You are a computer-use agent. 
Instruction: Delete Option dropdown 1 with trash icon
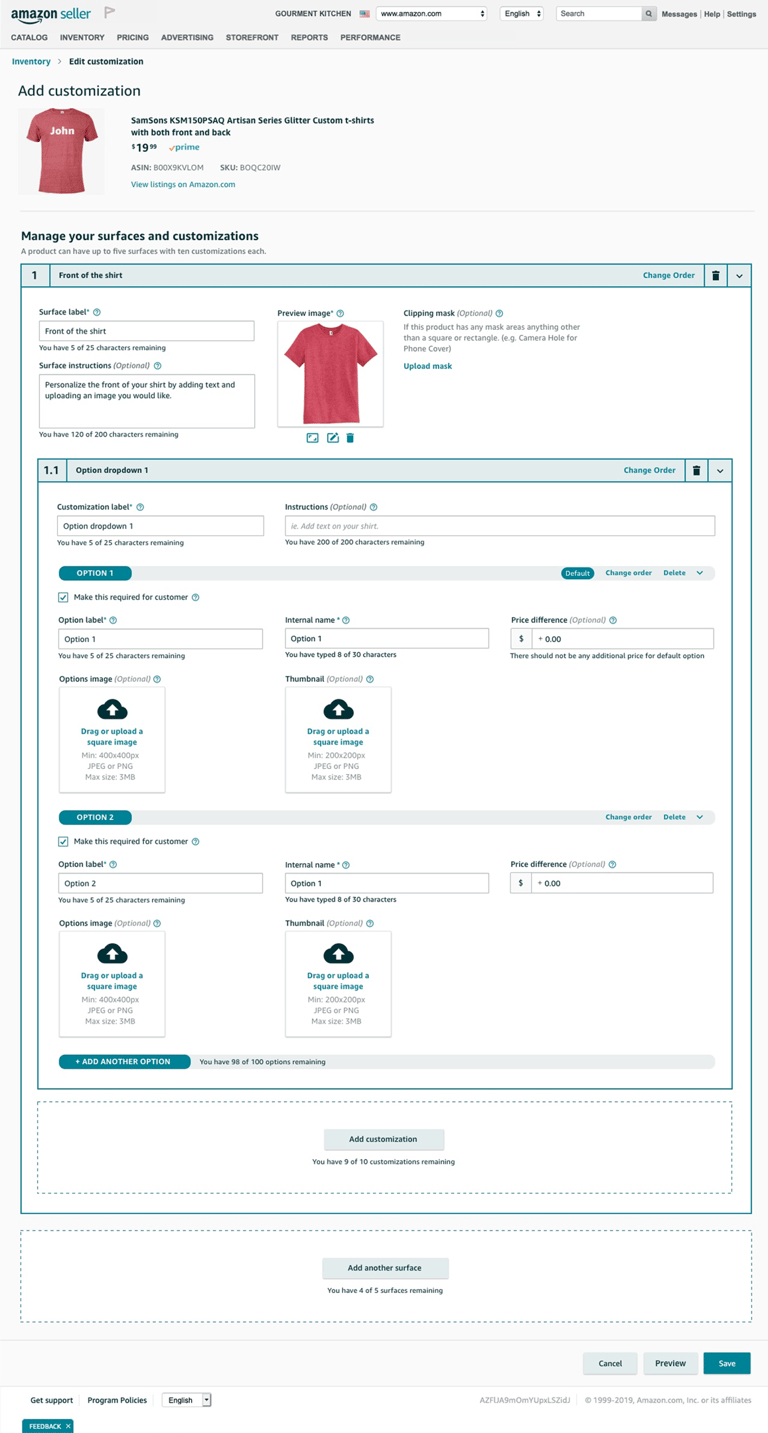pyautogui.click(x=697, y=470)
